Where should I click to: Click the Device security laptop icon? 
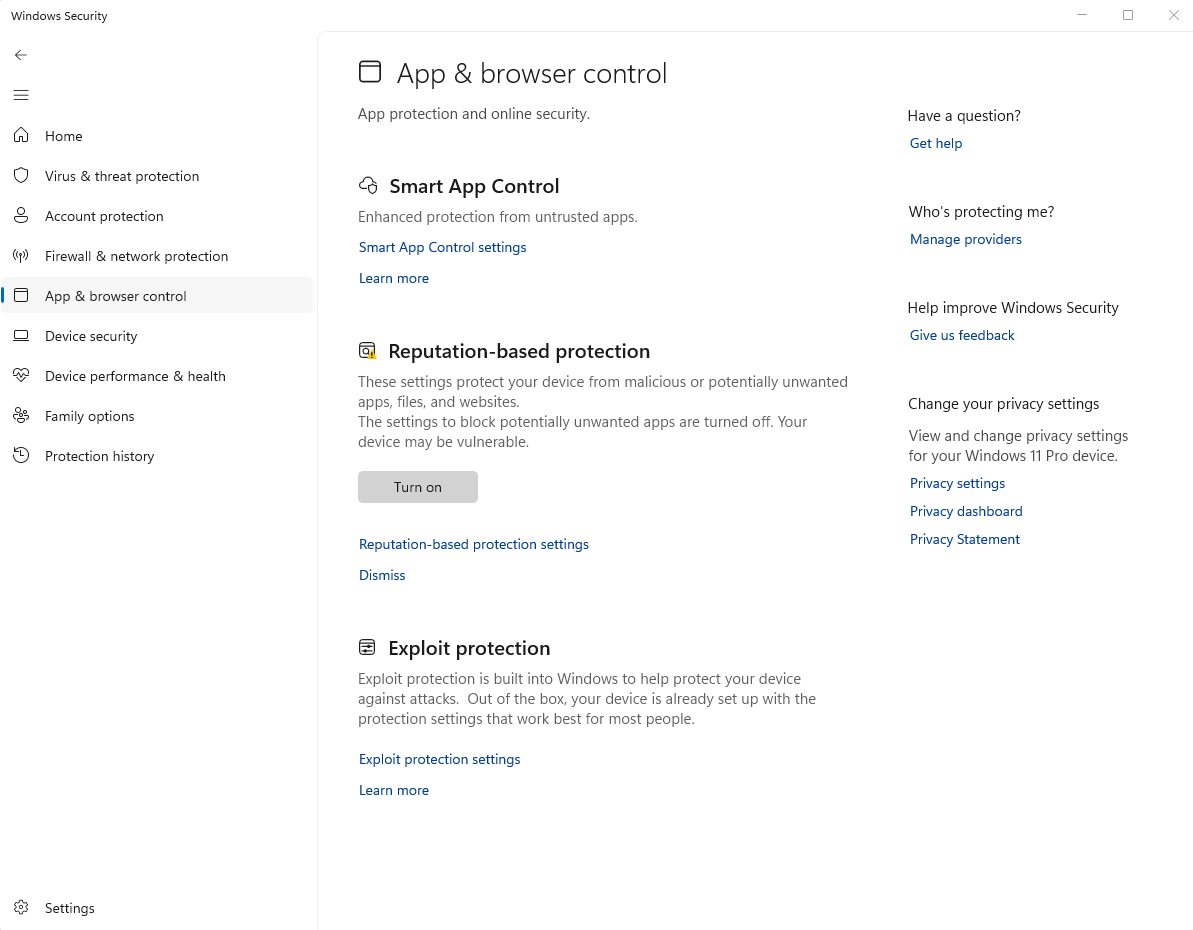[21, 336]
